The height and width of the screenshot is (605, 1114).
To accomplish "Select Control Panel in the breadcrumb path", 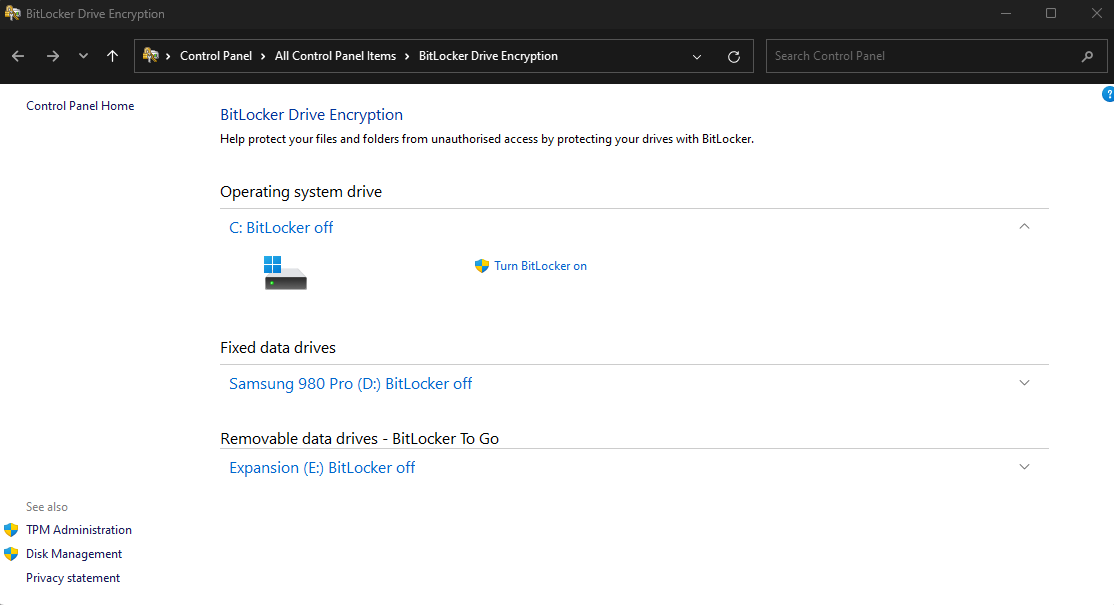I will pyautogui.click(x=217, y=56).
